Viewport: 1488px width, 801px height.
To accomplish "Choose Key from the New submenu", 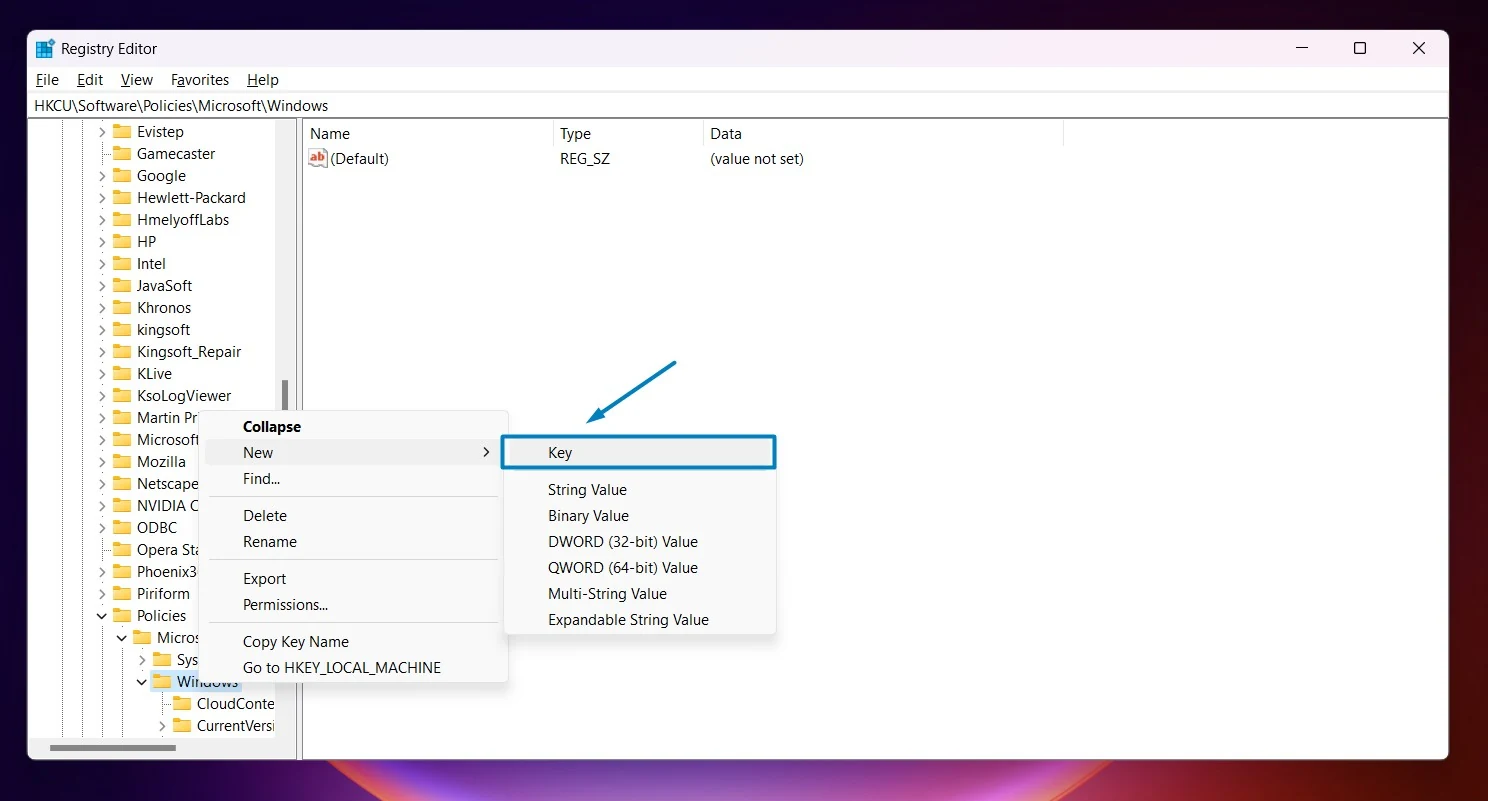I will pos(639,452).
